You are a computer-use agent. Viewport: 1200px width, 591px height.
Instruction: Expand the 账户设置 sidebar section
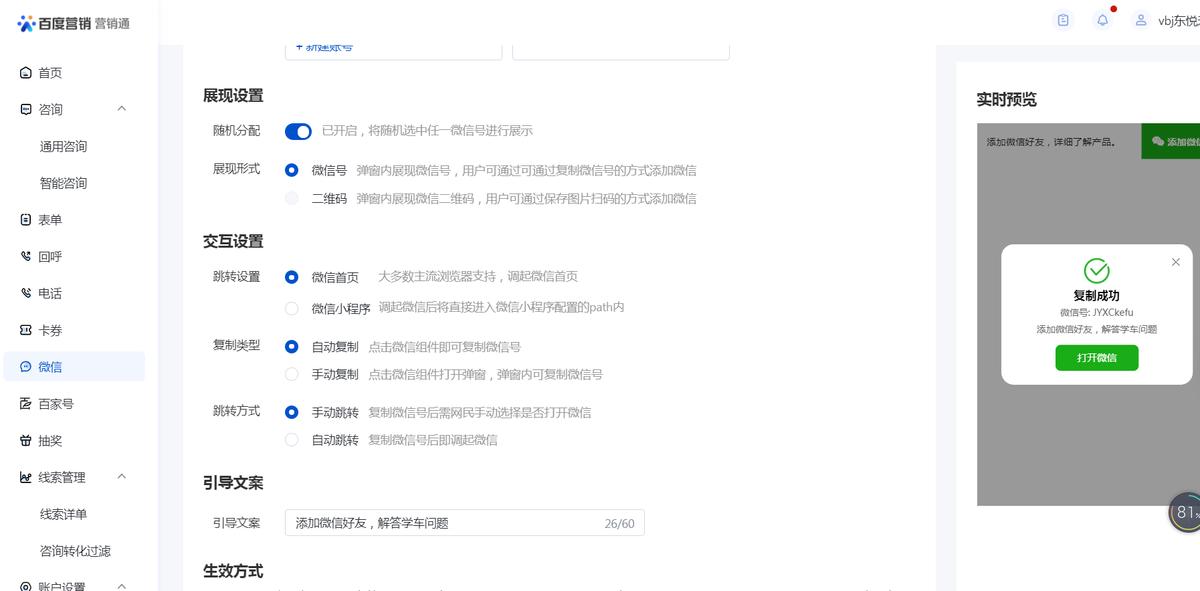pyautogui.click(x=122, y=585)
